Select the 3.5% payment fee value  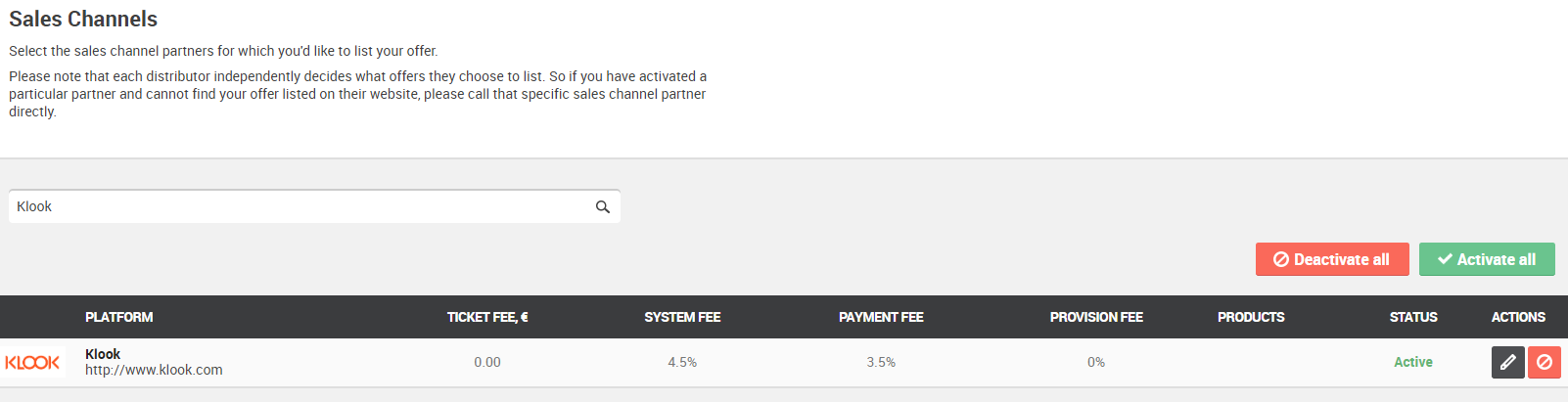(881, 362)
